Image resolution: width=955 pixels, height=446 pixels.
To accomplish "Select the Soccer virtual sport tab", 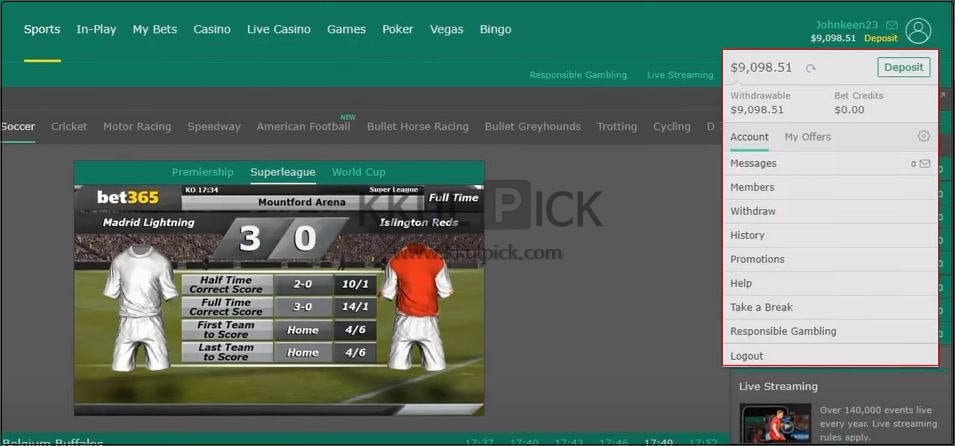I will [18, 127].
